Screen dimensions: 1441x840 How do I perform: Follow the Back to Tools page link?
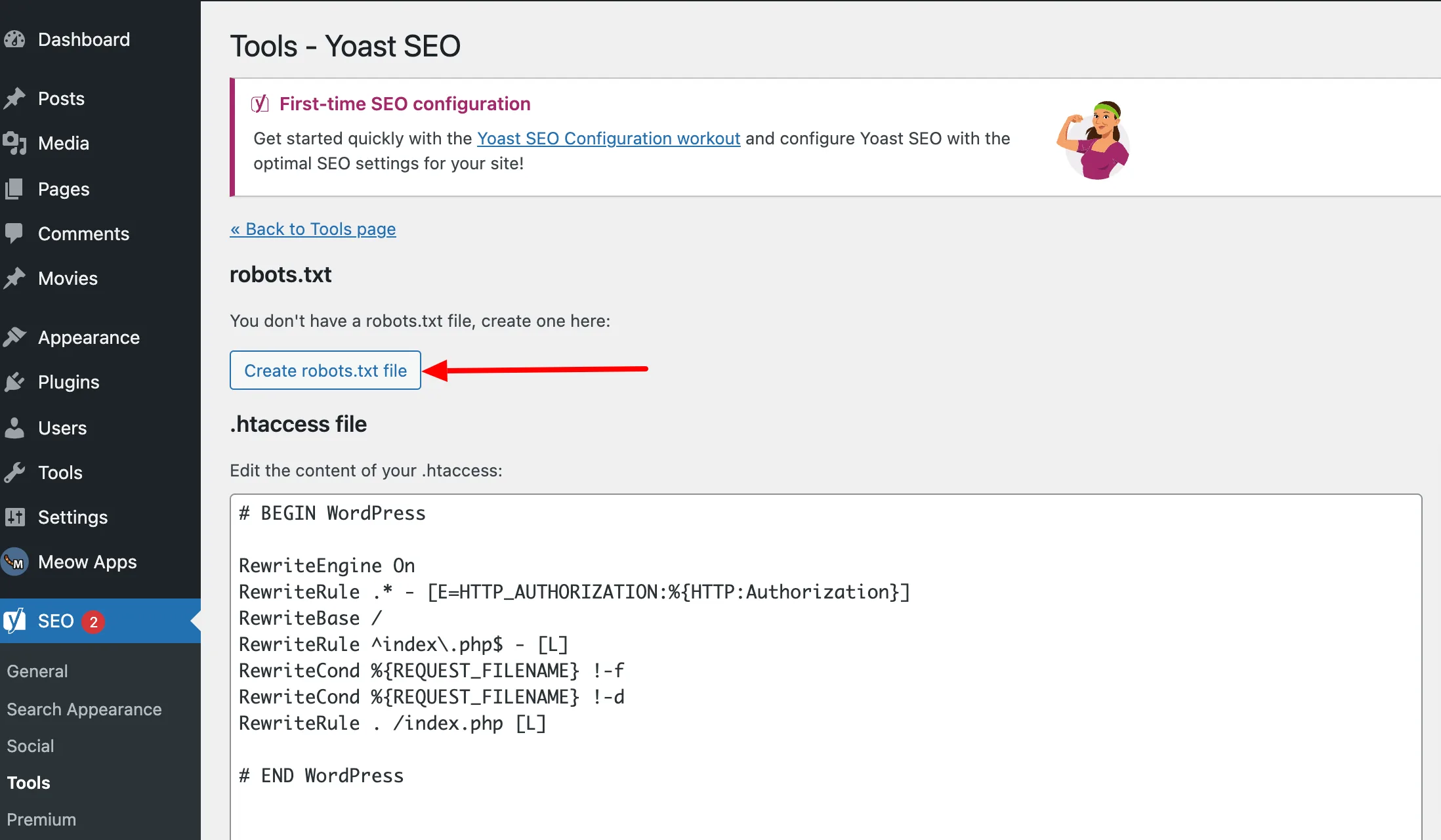click(313, 229)
